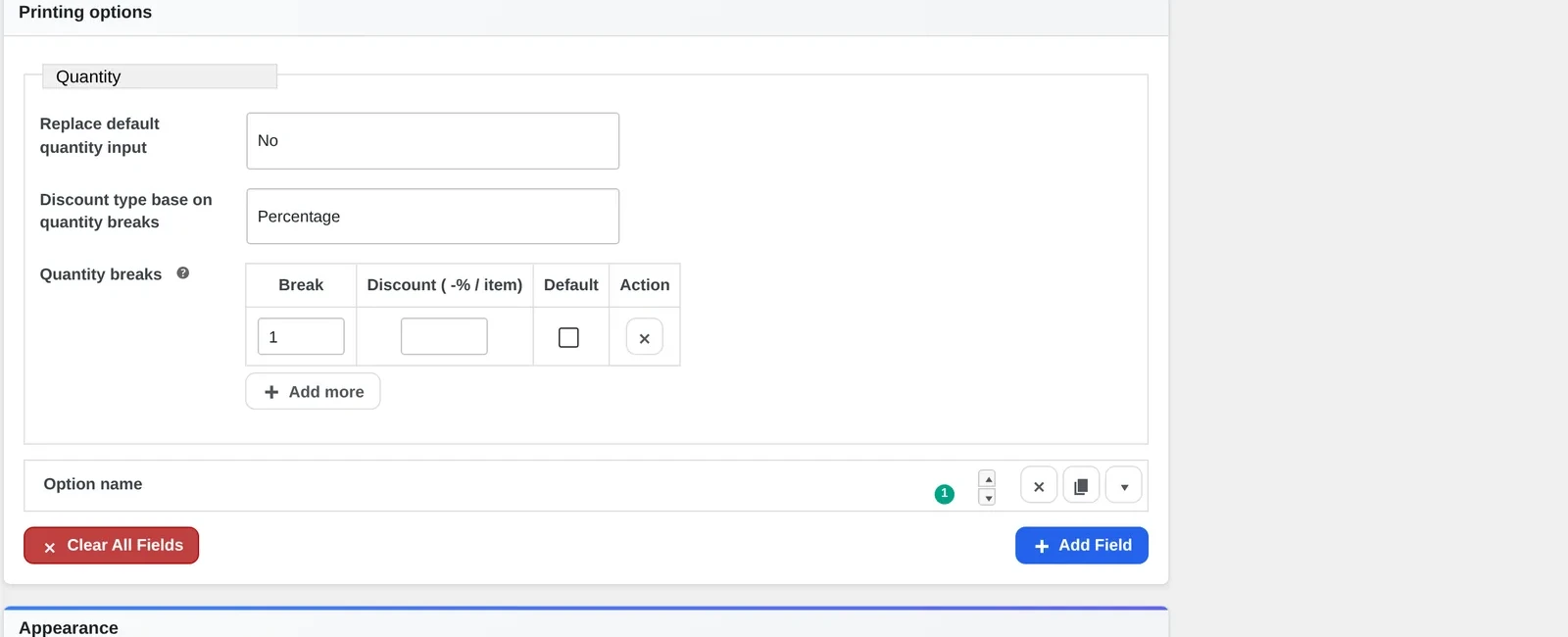Click the Clear All Fields button
This screenshot has height=637, width=1568.
pos(111,545)
